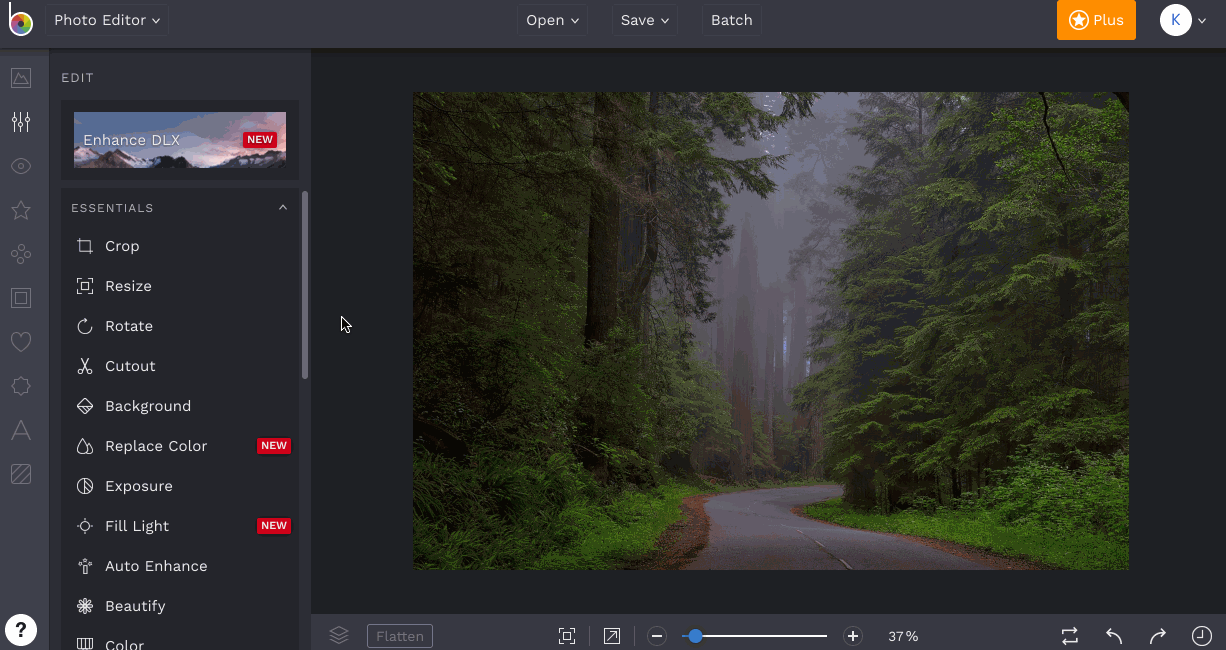
Task: Click the zoom in plus icon
Action: pos(853,636)
